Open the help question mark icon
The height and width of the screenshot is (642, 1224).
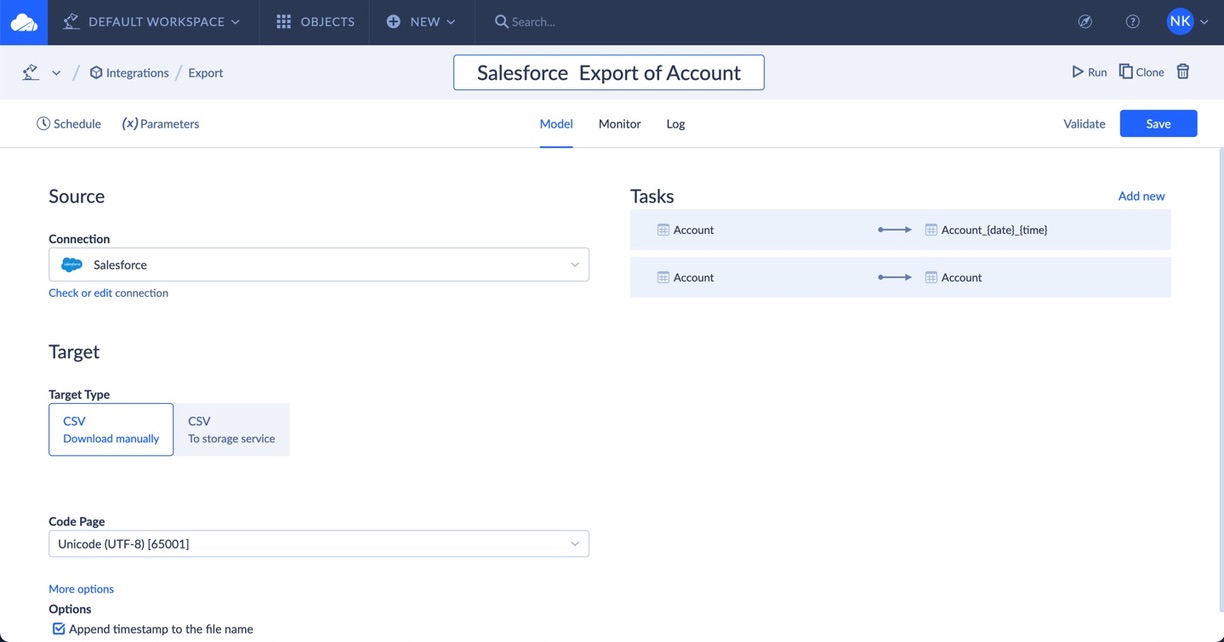[1133, 22]
